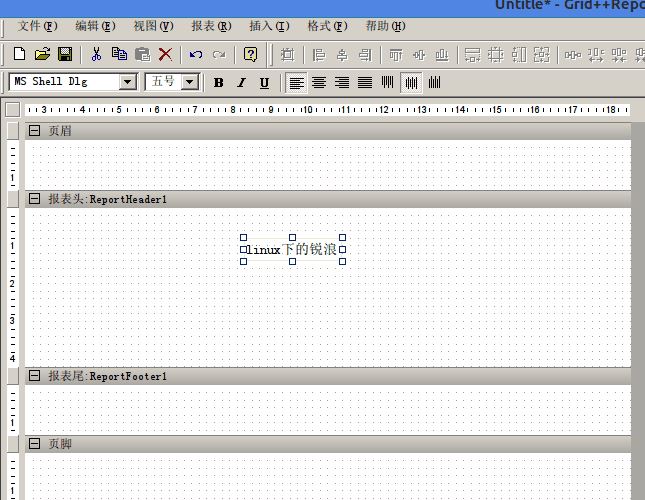This screenshot has width=645, height=500.
Task: Click the snap-to-grid align icon
Action: 288,55
